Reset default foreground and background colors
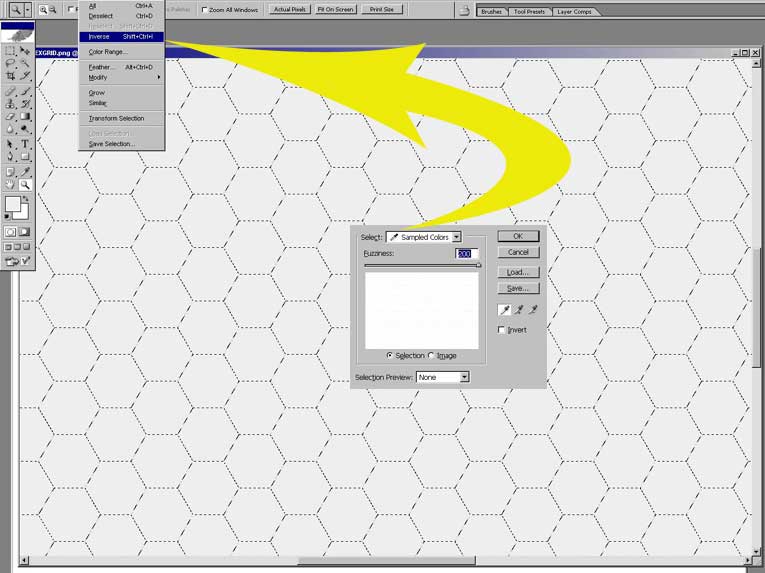Screen dimensions: 765x573 pos(7,216)
